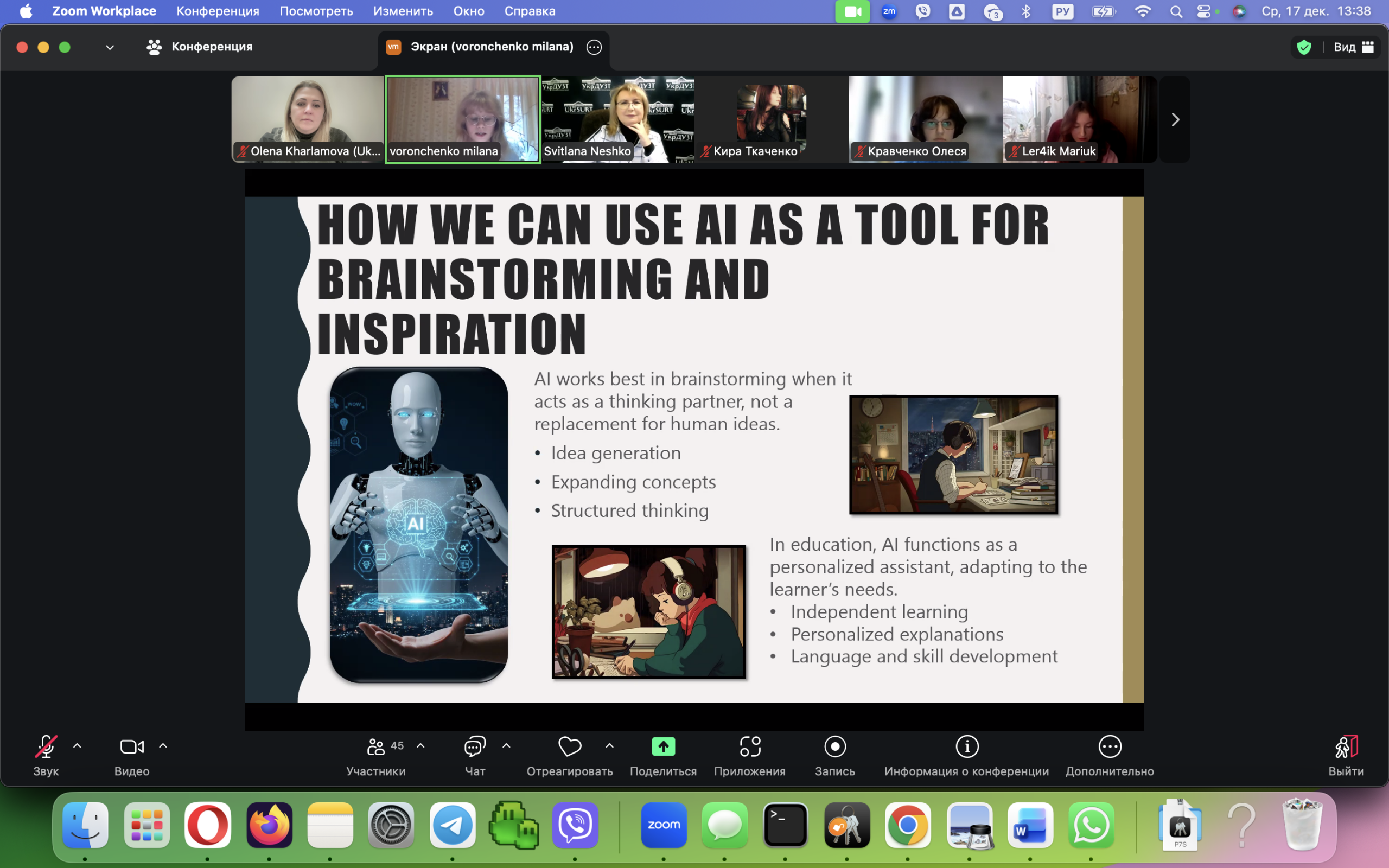Viewport: 1389px width, 868px height.
Task: Open Conference information icon
Action: pos(966,747)
